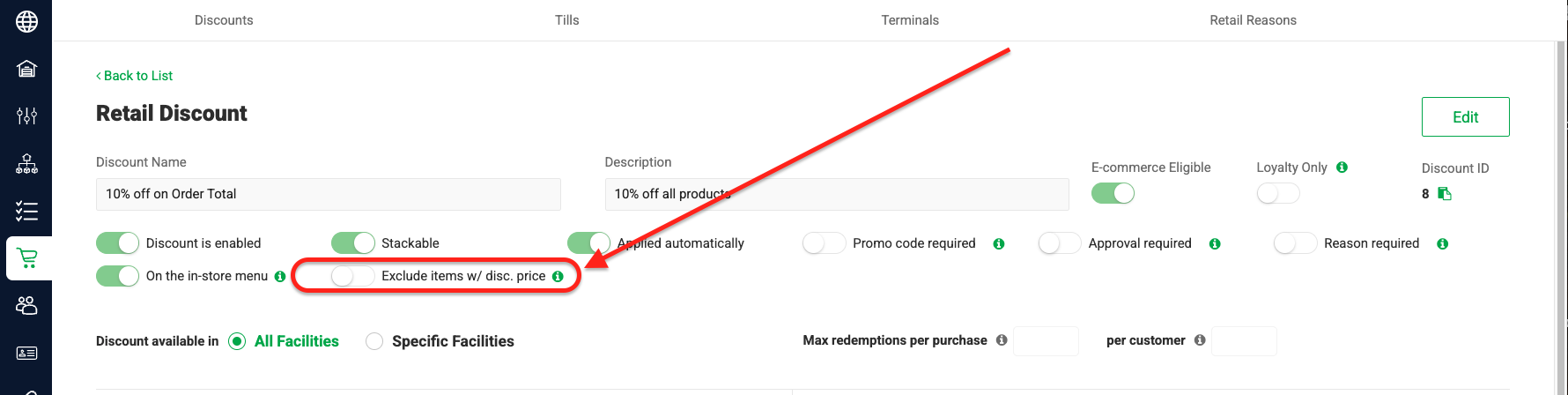
Task: Open the sliders settings sidebar icon
Action: pos(26,116)
